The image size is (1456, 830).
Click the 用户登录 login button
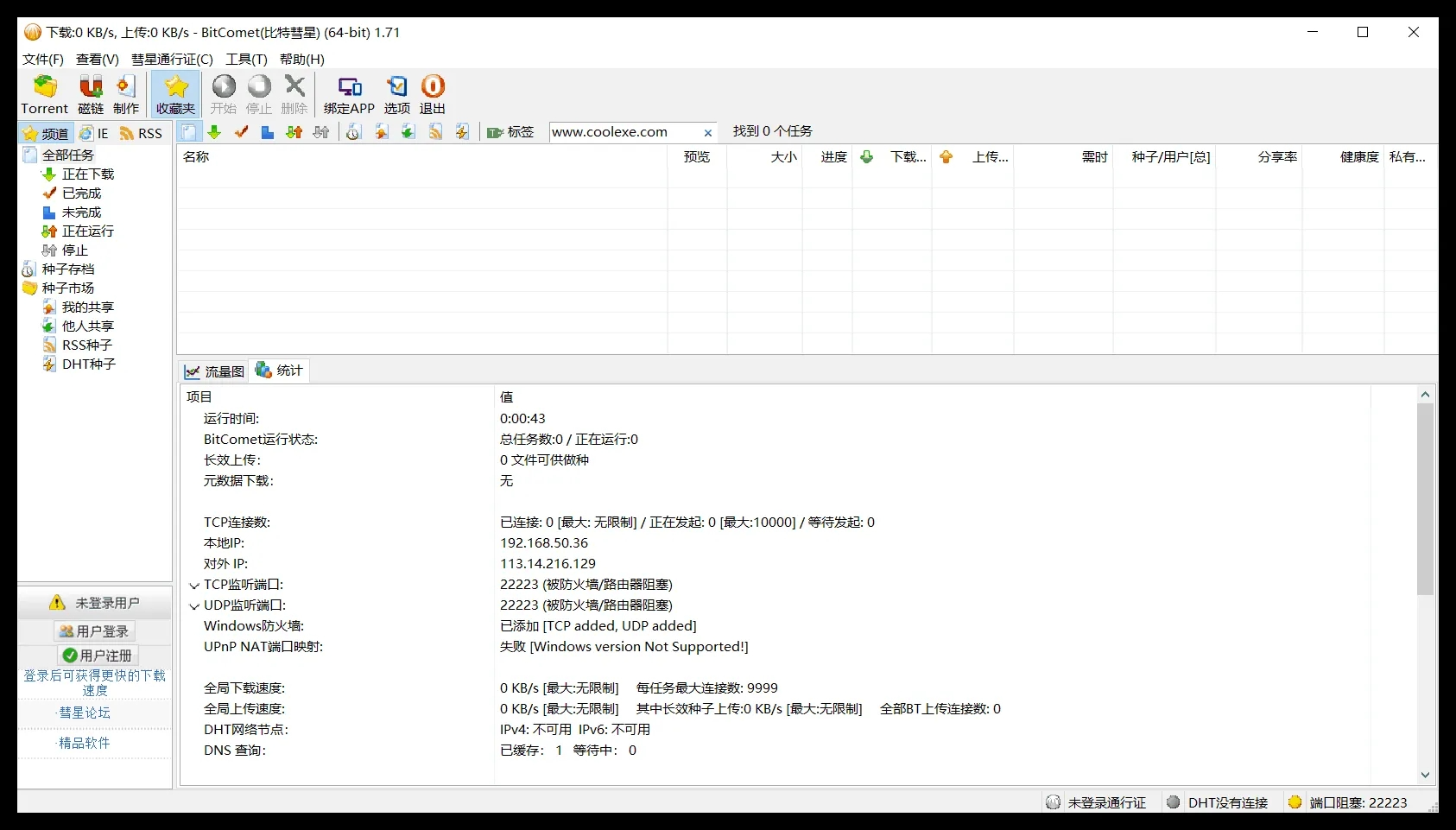point(94,631)
